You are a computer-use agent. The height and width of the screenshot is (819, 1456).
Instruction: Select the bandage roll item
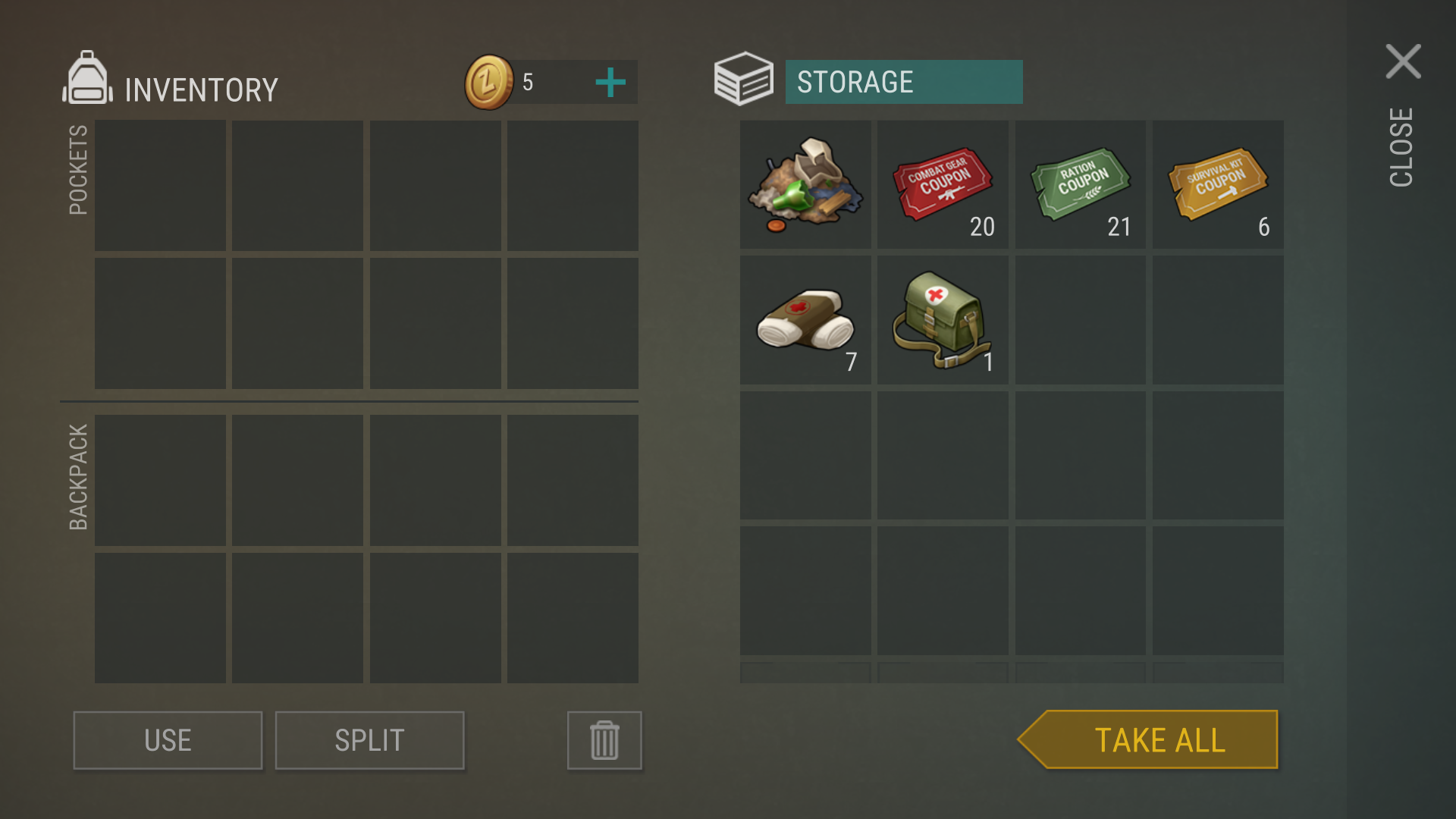click(x=805, y=320)
